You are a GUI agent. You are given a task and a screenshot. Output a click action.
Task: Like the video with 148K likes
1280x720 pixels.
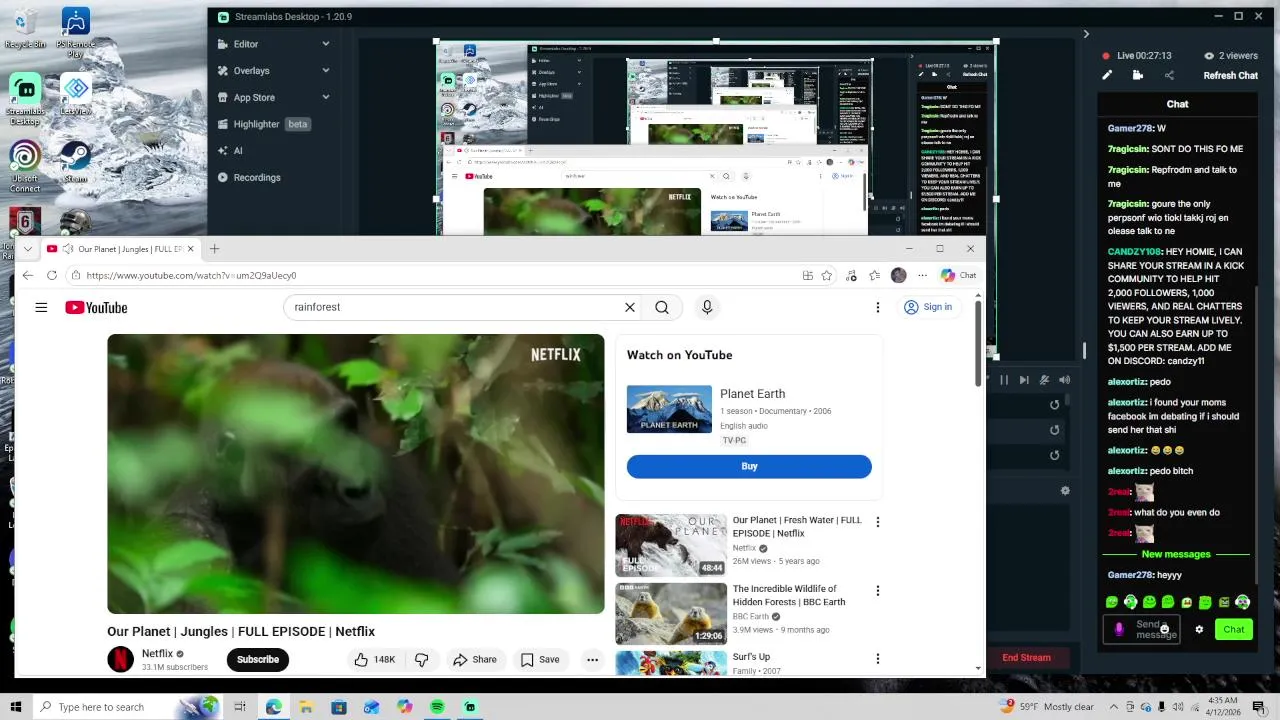[x=374, y=659]
